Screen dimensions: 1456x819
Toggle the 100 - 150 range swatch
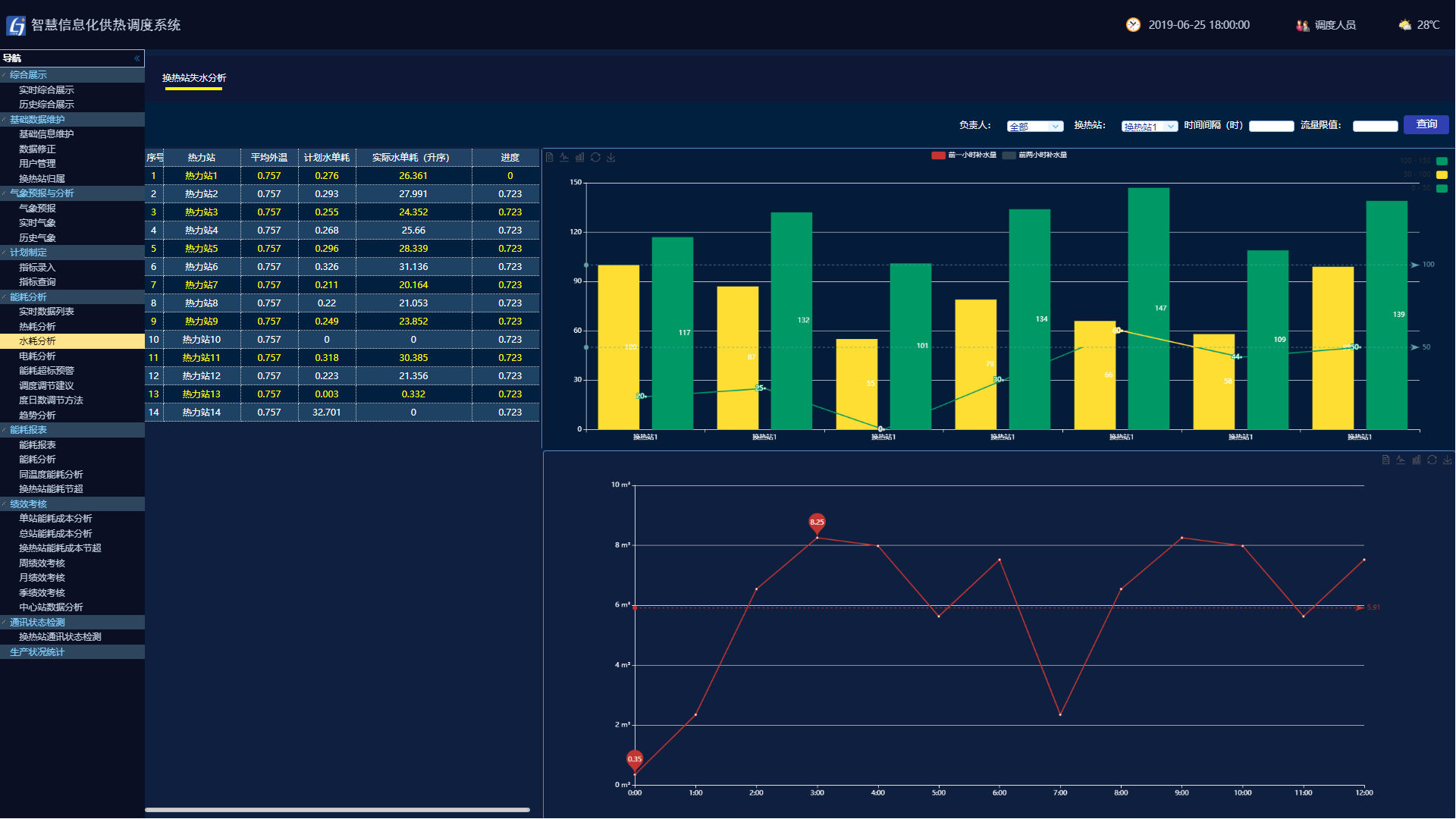tap(1442, 161)
